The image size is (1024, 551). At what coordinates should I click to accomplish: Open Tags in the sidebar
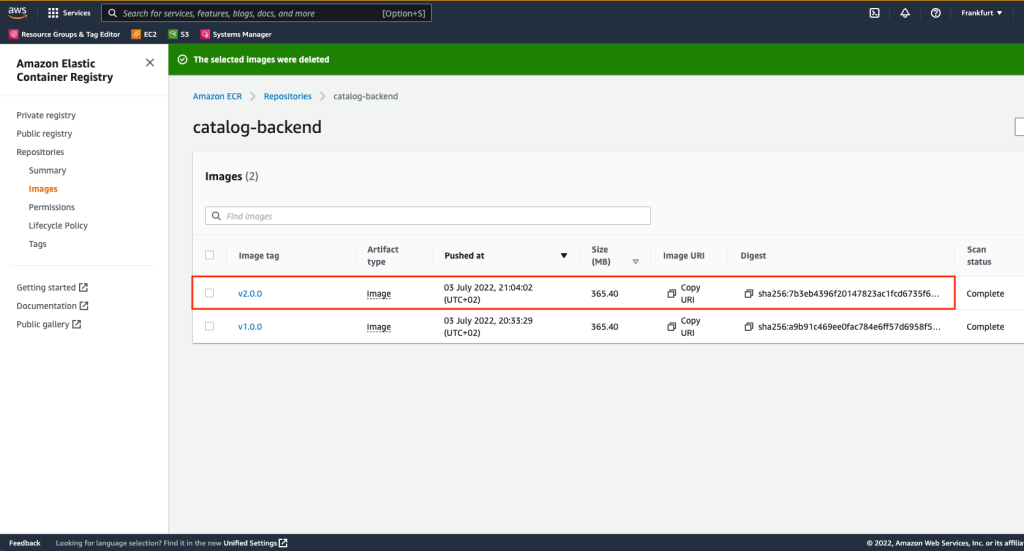[x=37, y=244]
